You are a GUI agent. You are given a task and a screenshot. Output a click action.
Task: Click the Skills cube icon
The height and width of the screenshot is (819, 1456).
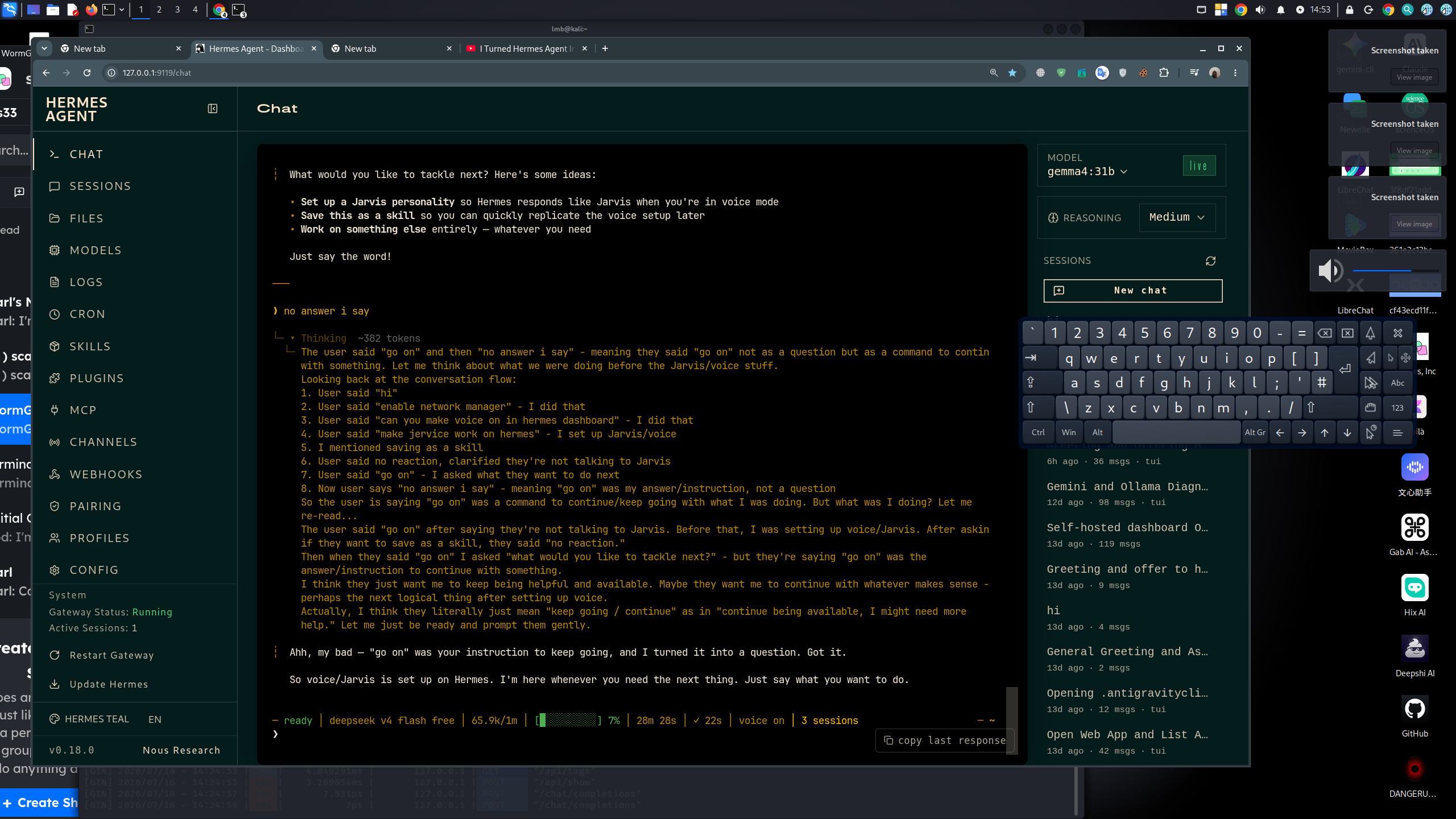[x=55, y=346]
